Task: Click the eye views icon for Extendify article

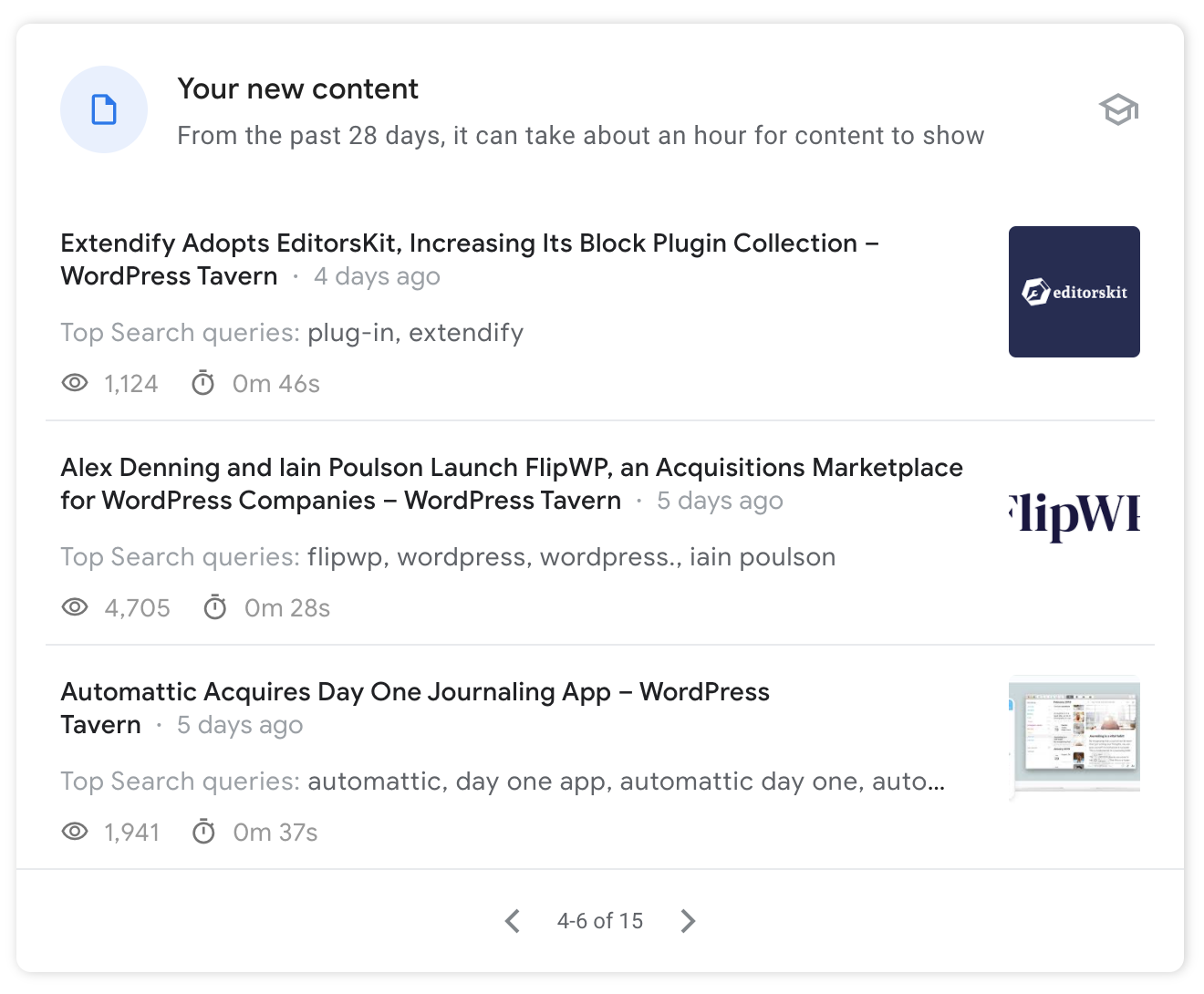Action: [75, 383]
